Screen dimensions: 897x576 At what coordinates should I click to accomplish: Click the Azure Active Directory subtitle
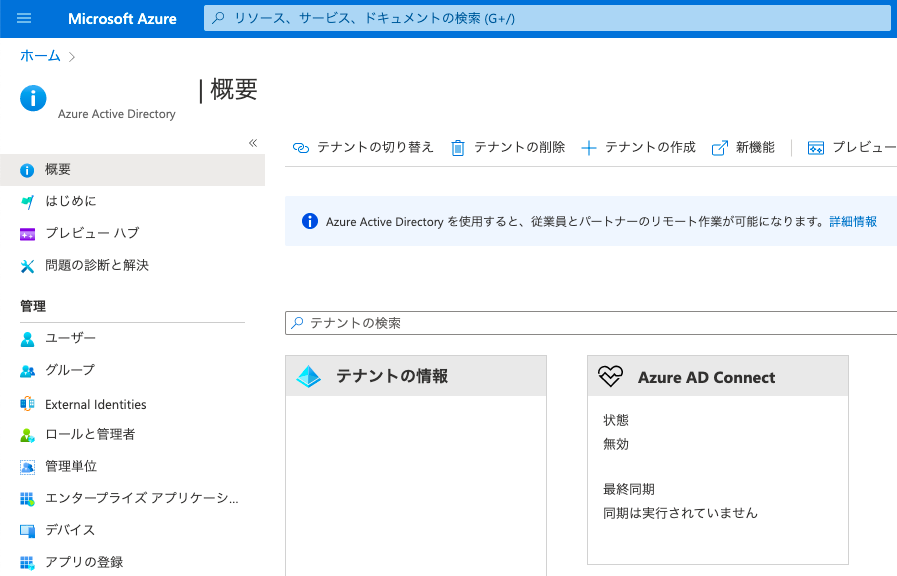117,114
